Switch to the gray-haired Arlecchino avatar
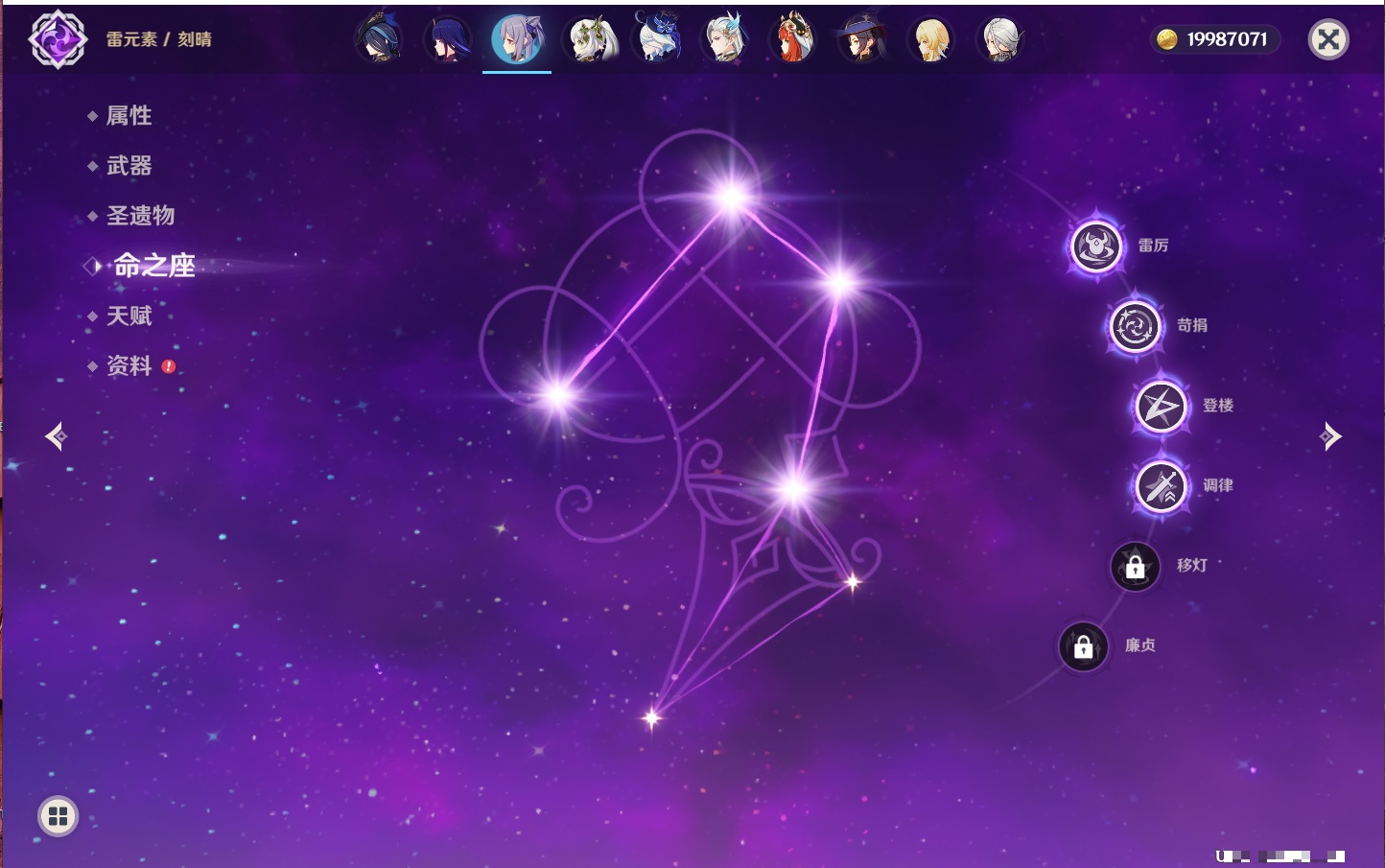Viewport: 1385px width, 868px height. coord(1000,39)
